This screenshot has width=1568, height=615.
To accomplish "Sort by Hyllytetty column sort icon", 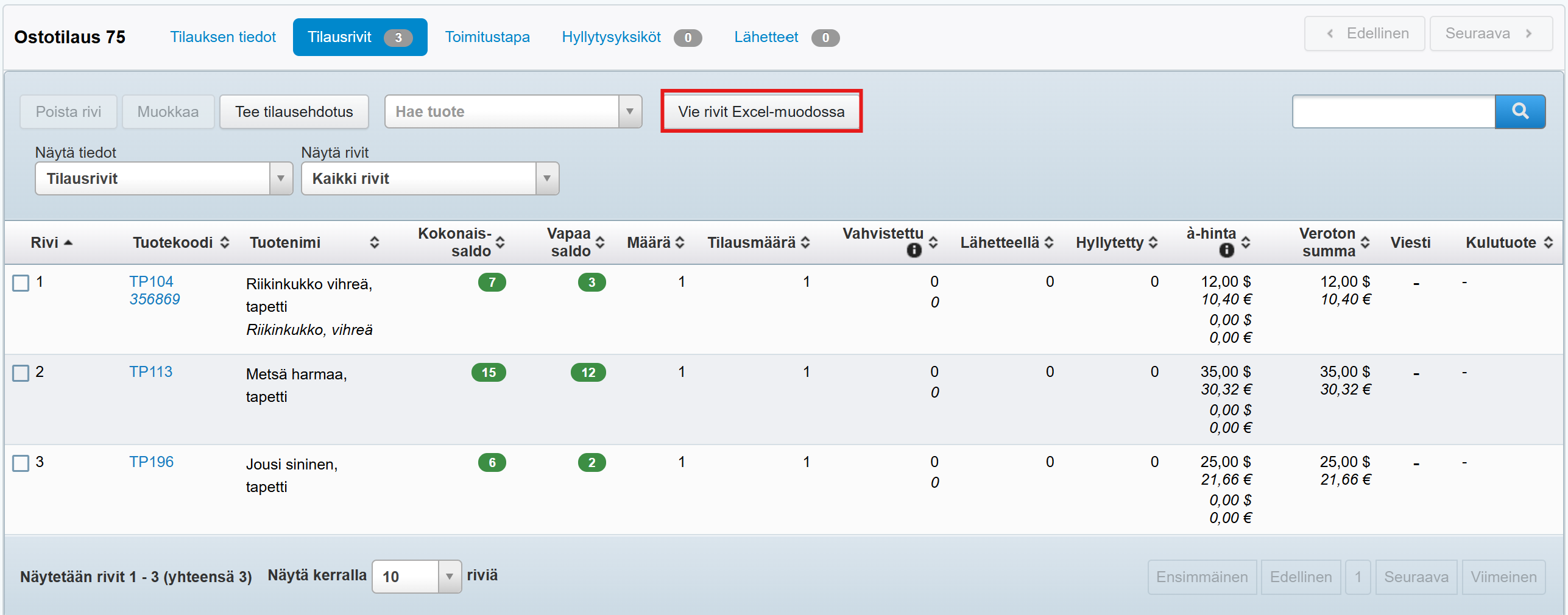I will pyautogui.click(x=1153, y=242).
